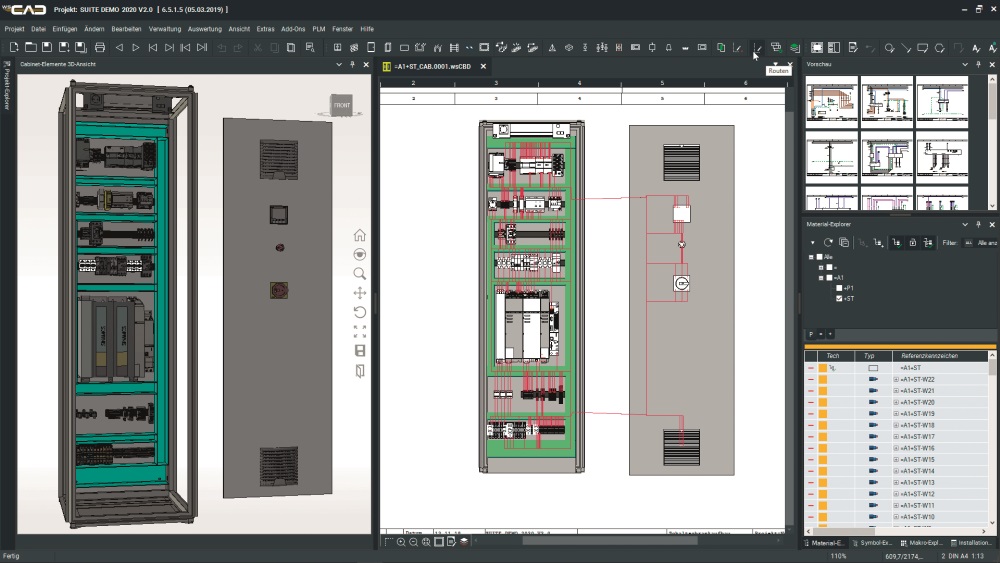Click the magnifier zoom icon in 3D viewer
The width and height of the screenshot is (1000, 563).
[360, 274]
